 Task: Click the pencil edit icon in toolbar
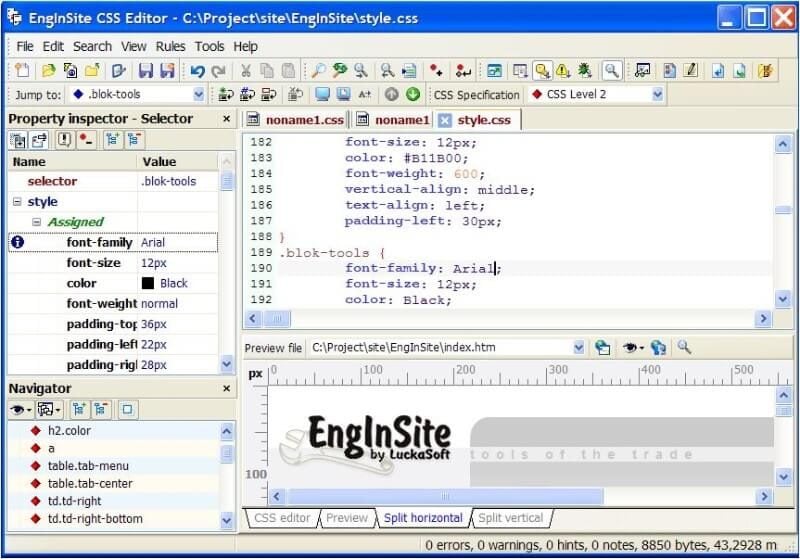[x=691, y=70]
